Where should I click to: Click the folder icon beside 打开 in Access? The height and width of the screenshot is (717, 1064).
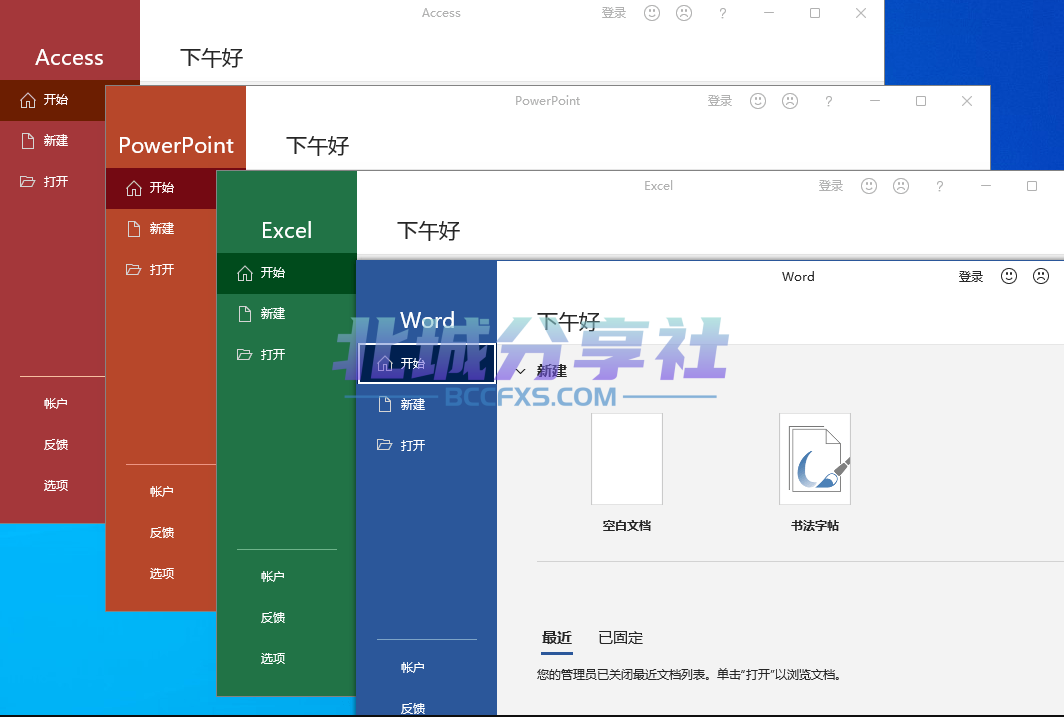(x=28, y=182)
